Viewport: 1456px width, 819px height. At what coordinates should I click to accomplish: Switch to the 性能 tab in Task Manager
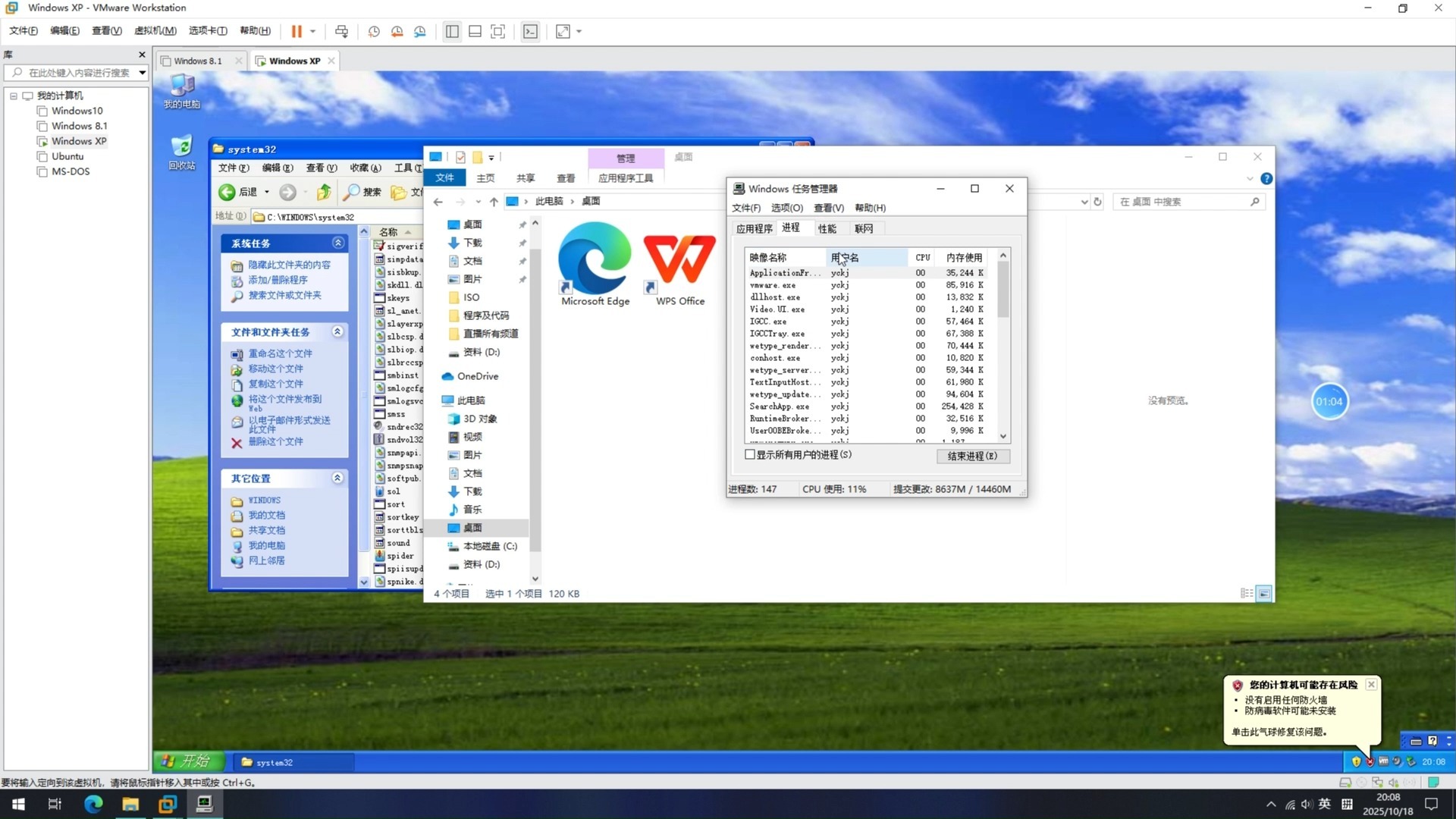pos(827,228)
